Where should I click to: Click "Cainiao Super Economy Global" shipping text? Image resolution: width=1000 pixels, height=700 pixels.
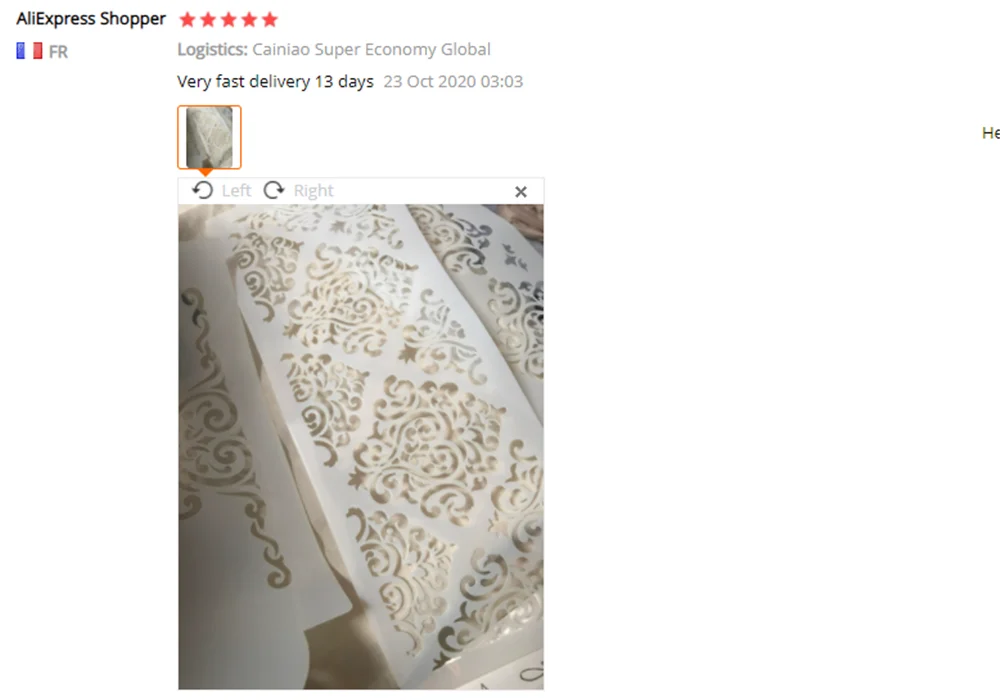pos(371,49)
